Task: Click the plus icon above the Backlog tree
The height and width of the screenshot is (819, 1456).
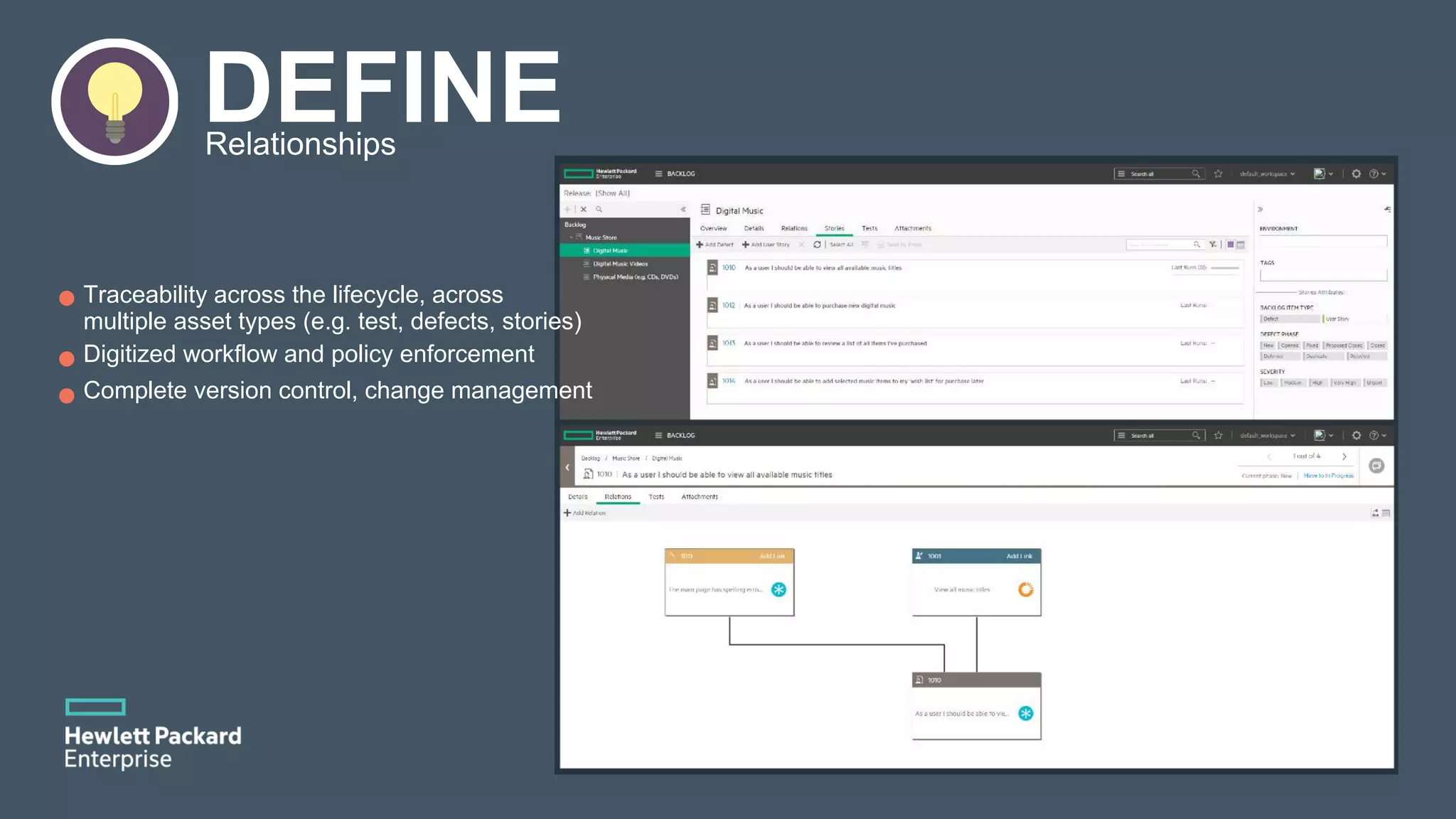Action: pos(567,209)
